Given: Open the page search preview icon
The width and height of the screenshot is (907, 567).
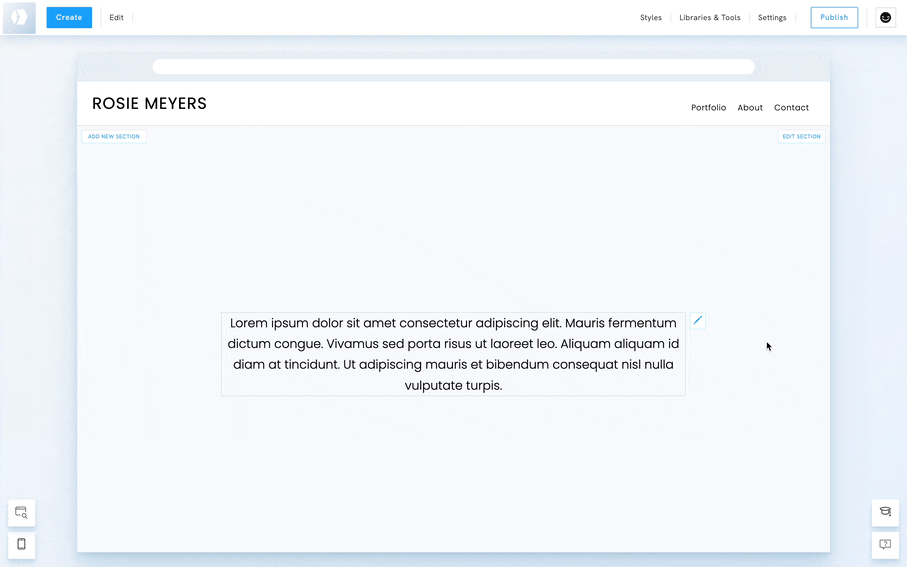Looking at the screenshot, I should (x=21, y=513).
